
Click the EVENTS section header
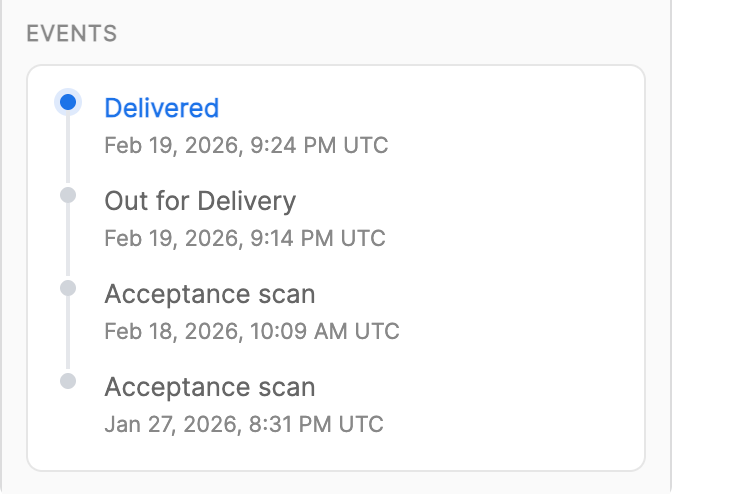click(71, 34)
